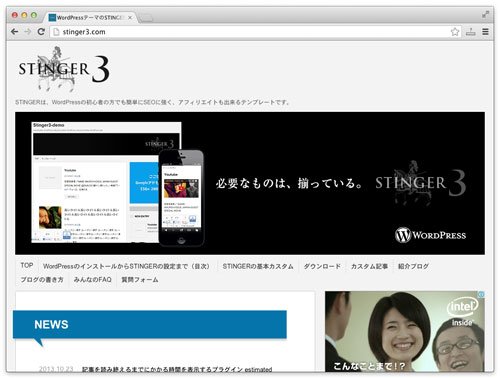
Task: Close the WordPress STINGER browser tab
Action: click(130, 18)
